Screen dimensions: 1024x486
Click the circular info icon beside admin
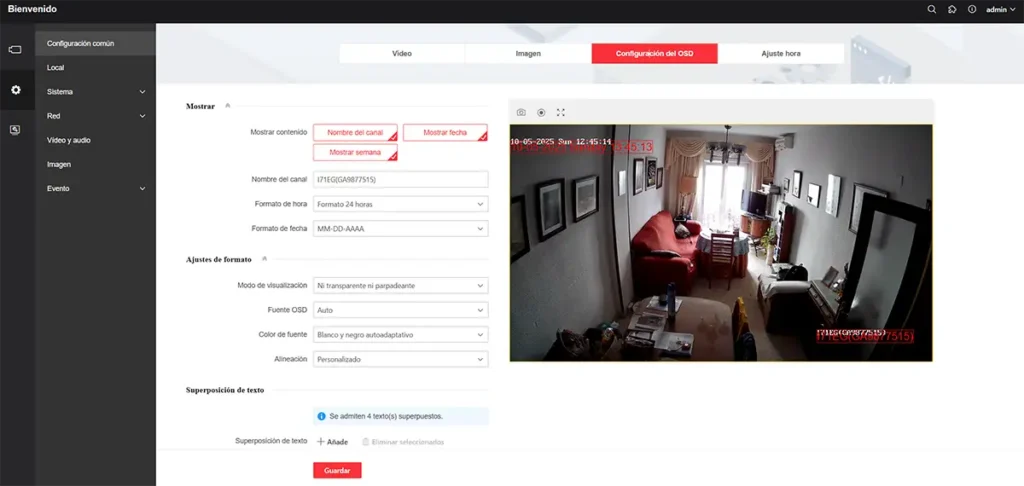click(x=970, y=9)
